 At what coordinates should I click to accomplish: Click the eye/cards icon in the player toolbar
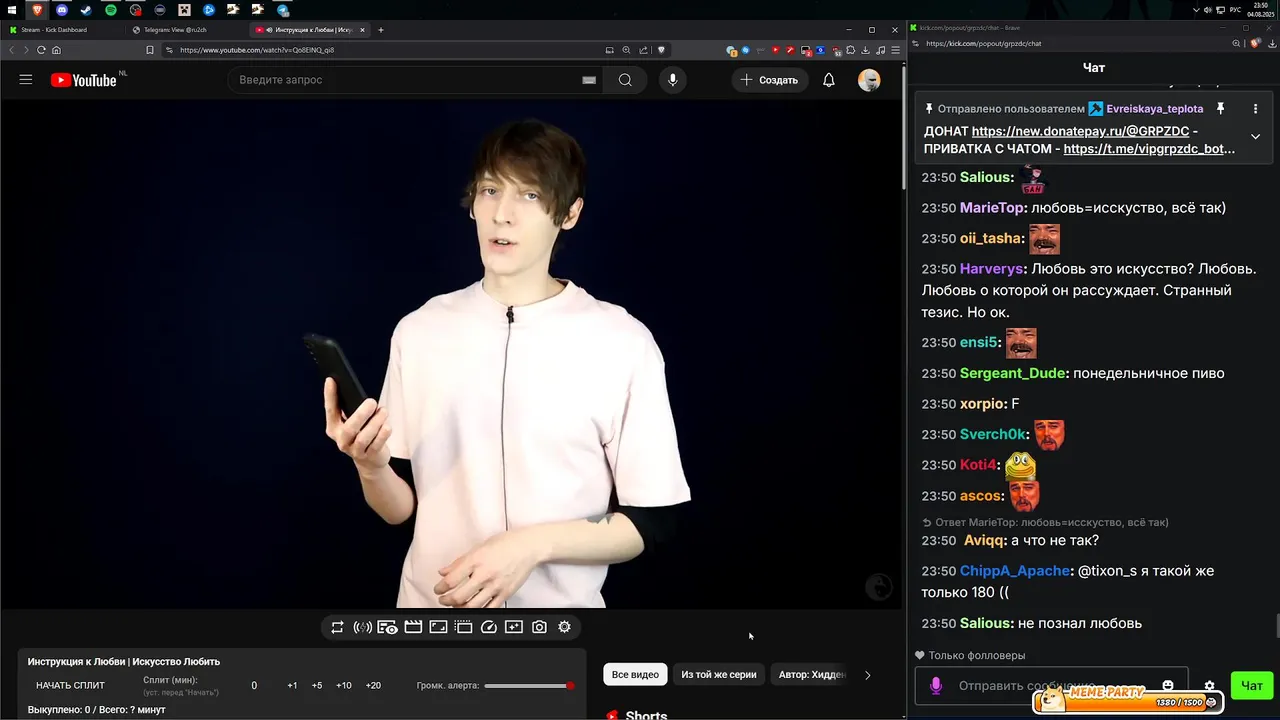tap(387, 627)
